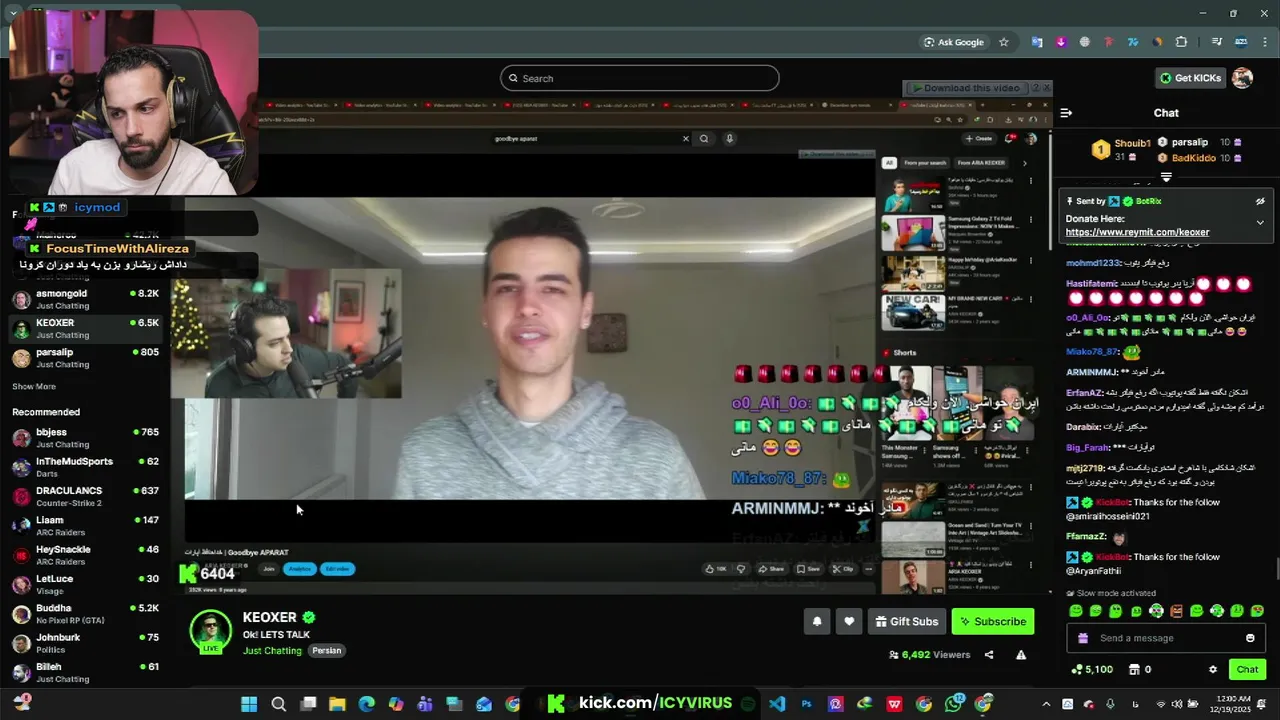Open HeySnackle recommended channel
Screen dimensions: 1280x720
tap(85, 555)
